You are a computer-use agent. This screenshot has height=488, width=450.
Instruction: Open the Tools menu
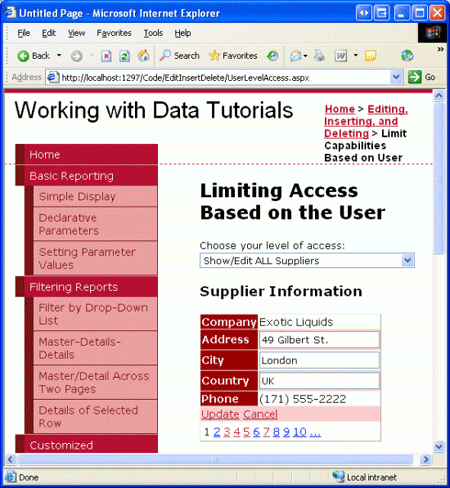point(153,33)
